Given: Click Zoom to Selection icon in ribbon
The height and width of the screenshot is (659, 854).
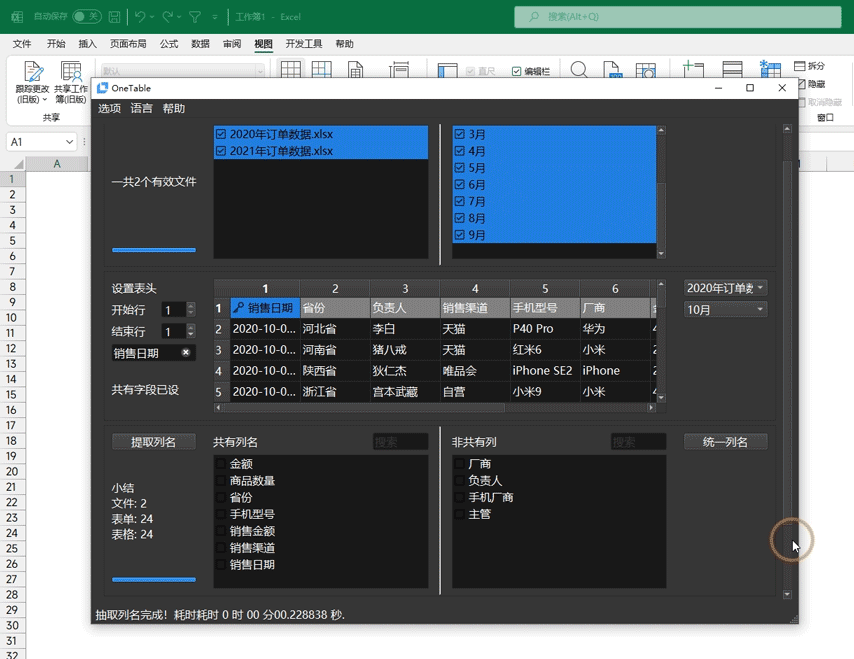Looking at the screenshot, I should tap(645, 70).
